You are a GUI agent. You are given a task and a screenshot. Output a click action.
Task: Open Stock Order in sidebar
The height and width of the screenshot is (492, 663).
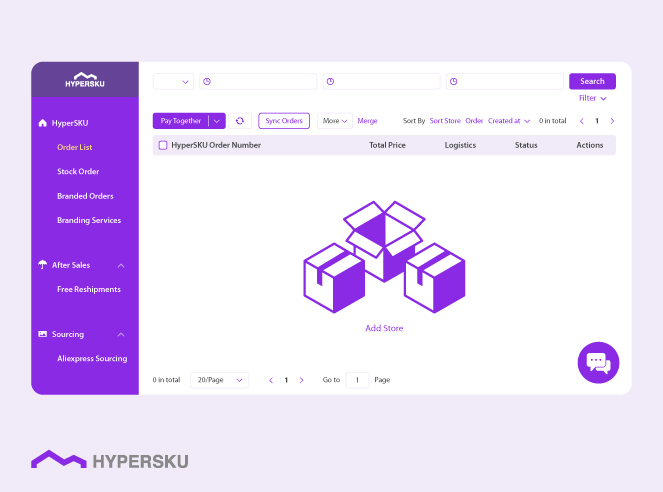[78, 172]
